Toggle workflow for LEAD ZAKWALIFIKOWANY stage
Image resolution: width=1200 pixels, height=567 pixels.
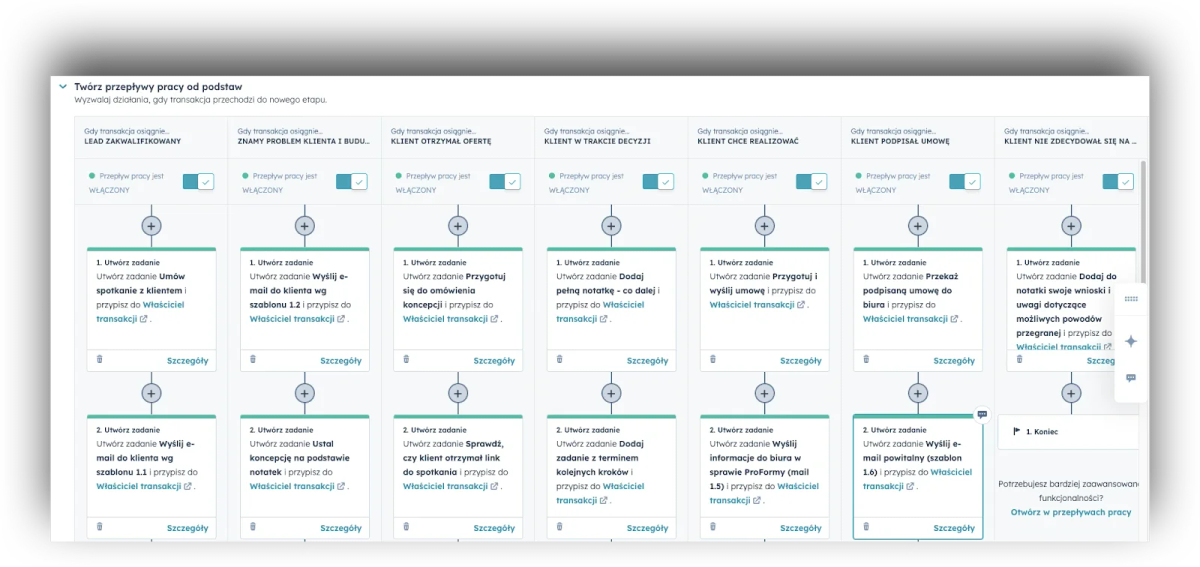click(x=198, y=182)
